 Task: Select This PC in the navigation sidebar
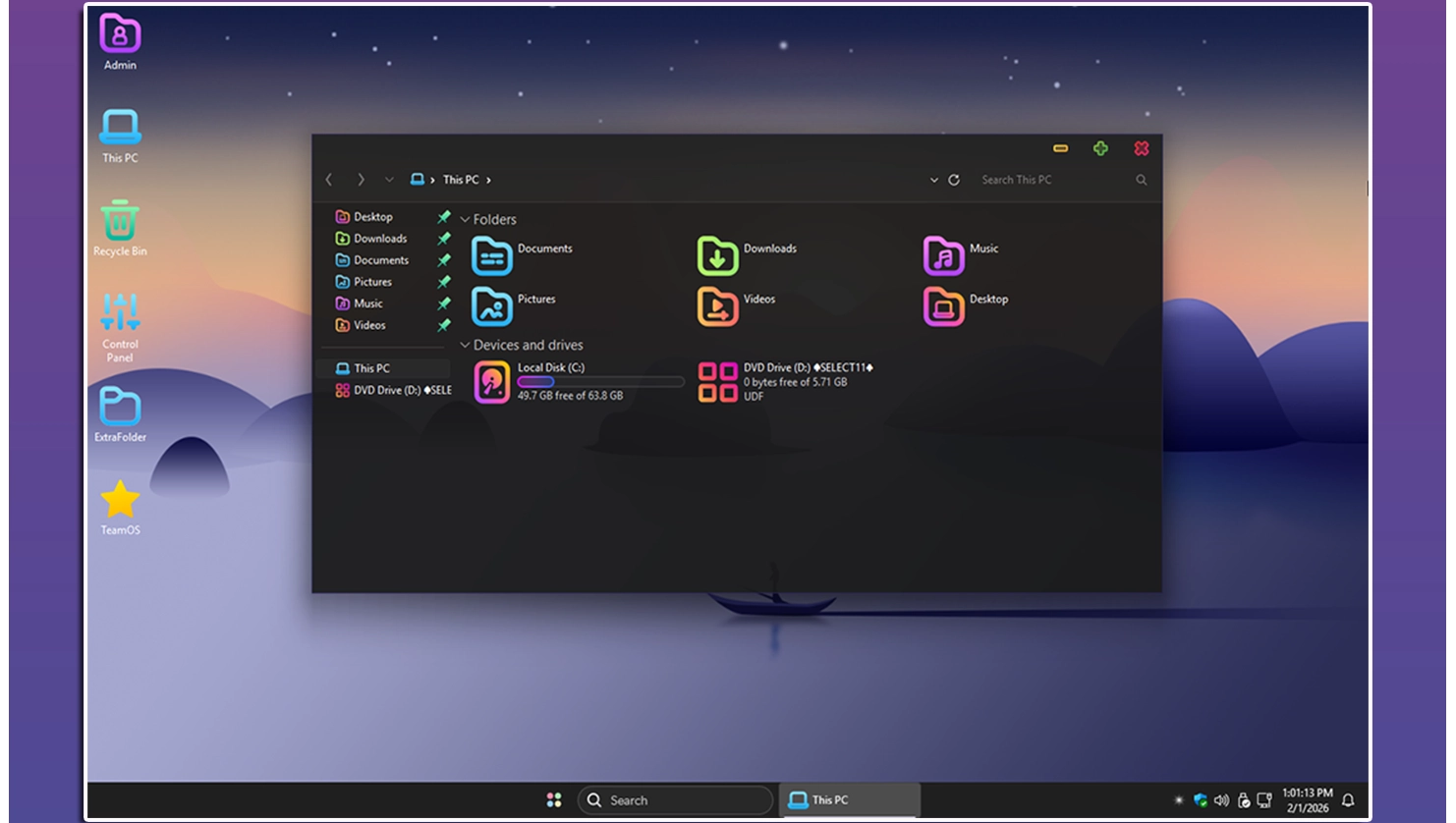pyautogui.click(x=371, y=368)
